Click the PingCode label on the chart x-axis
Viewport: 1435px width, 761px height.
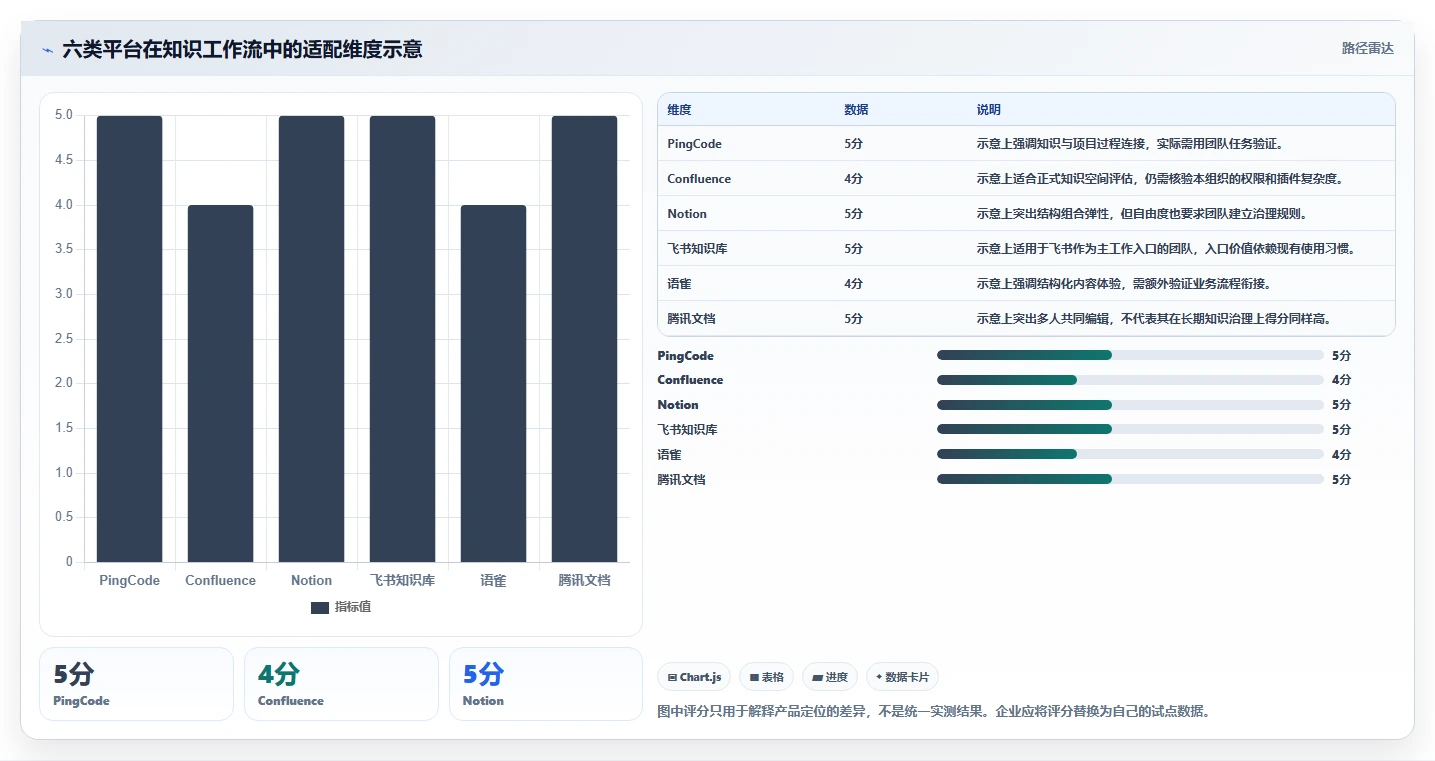tap(129, 580)
